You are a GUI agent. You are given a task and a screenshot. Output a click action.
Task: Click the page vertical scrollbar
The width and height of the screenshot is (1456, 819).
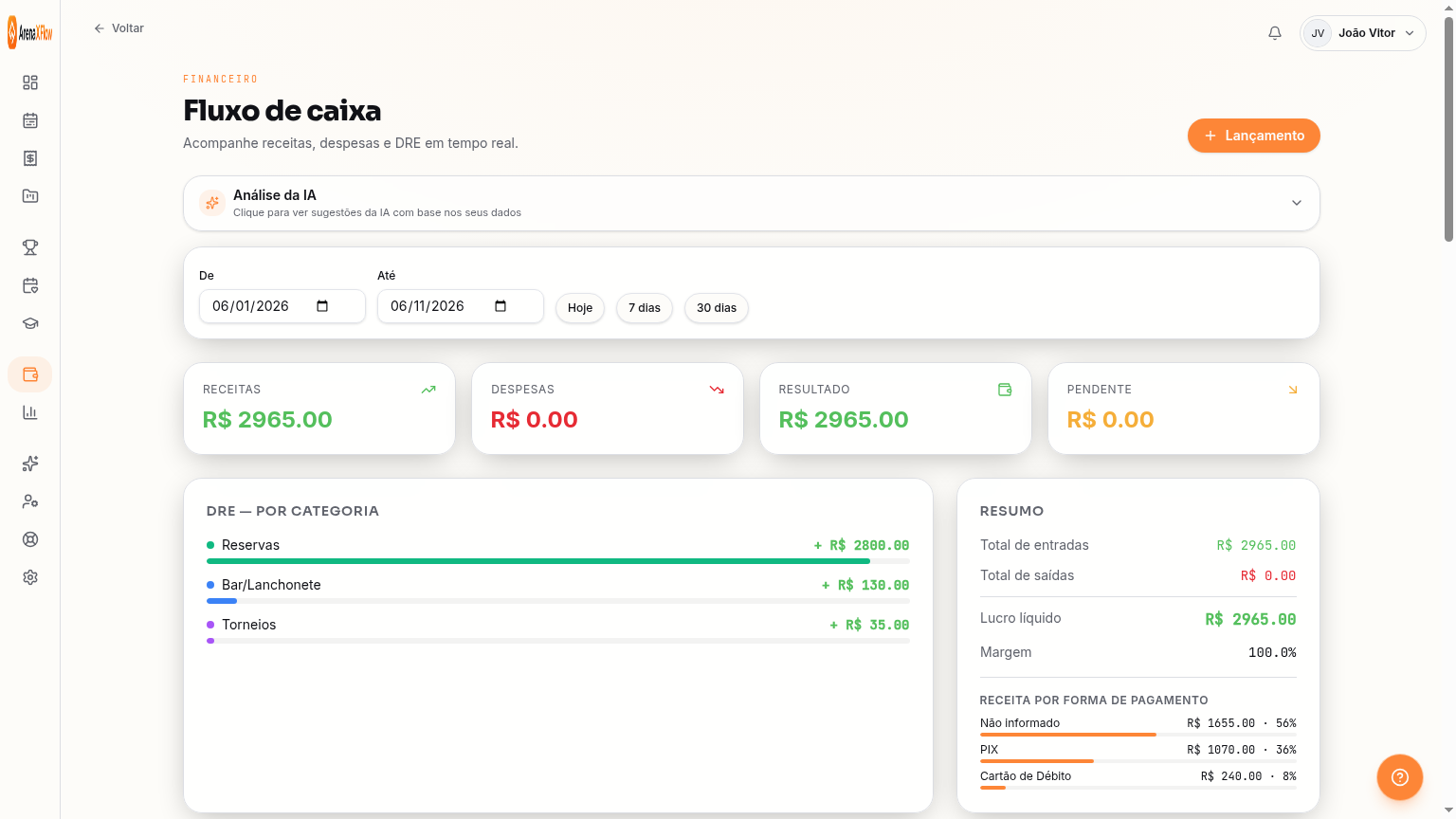1448,129
